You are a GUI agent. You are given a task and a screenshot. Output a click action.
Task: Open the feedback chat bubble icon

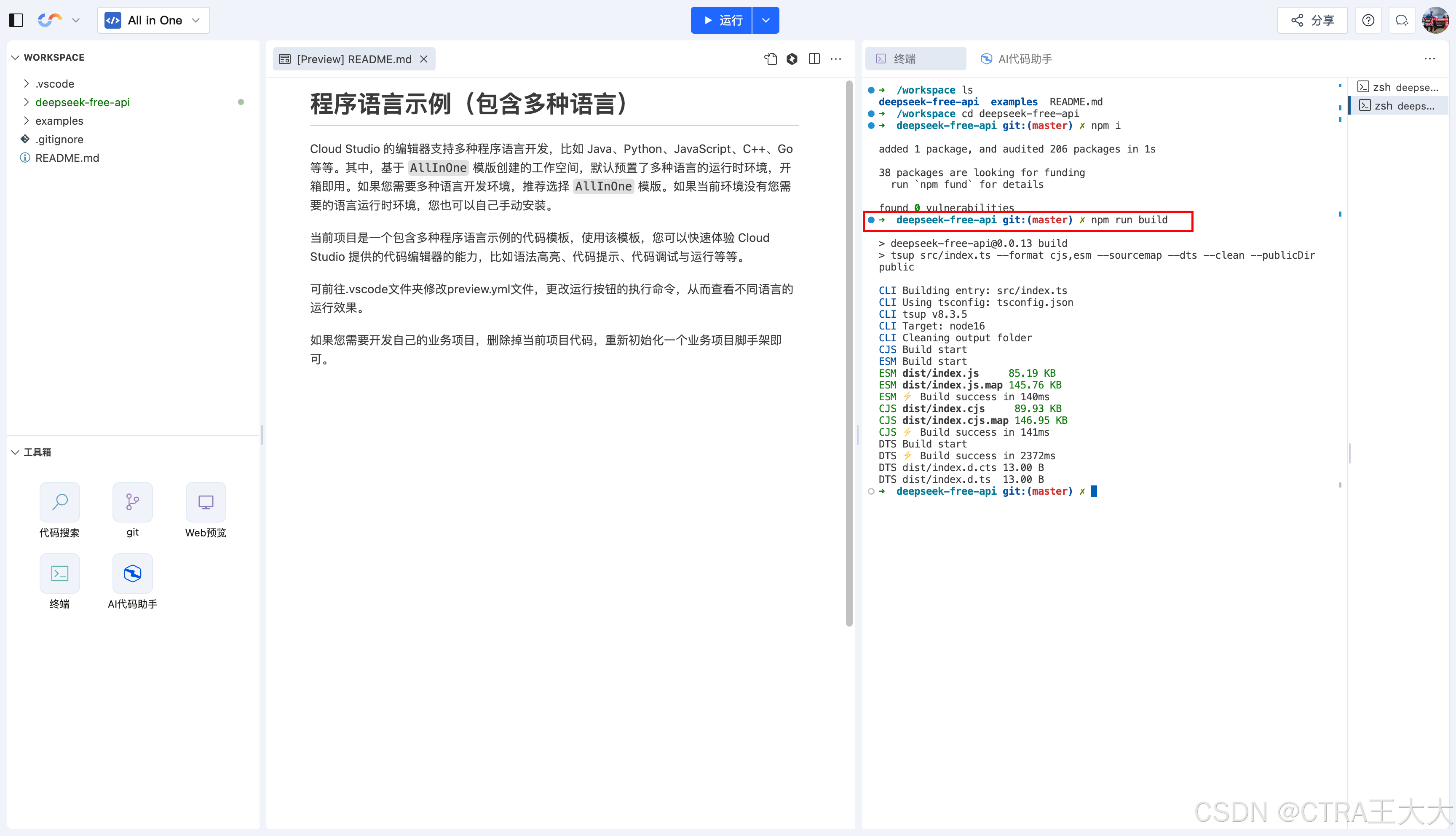tap(1402, 21)
